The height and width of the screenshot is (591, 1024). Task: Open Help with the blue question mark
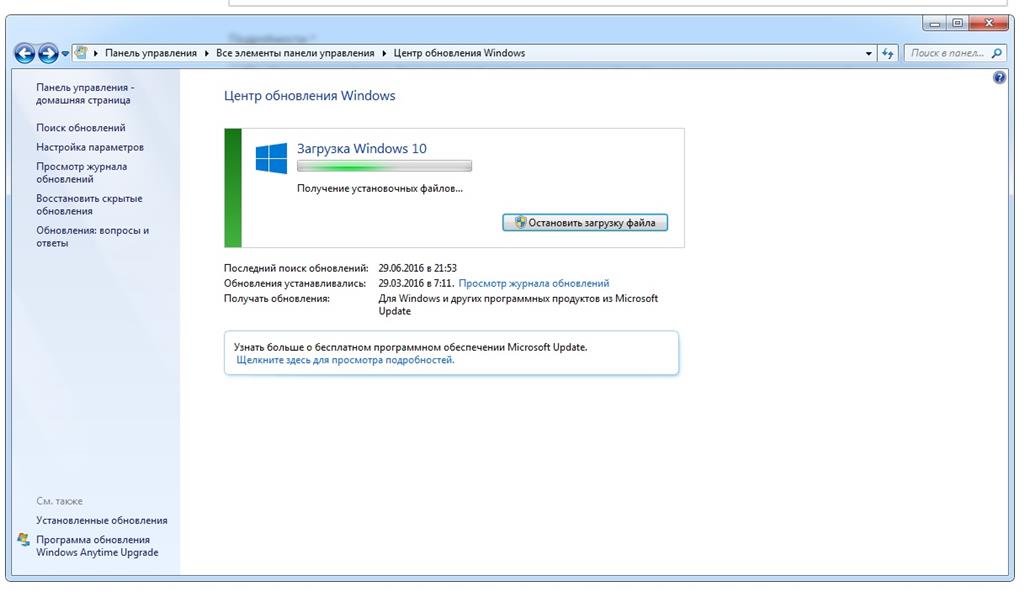pos(999,78)
